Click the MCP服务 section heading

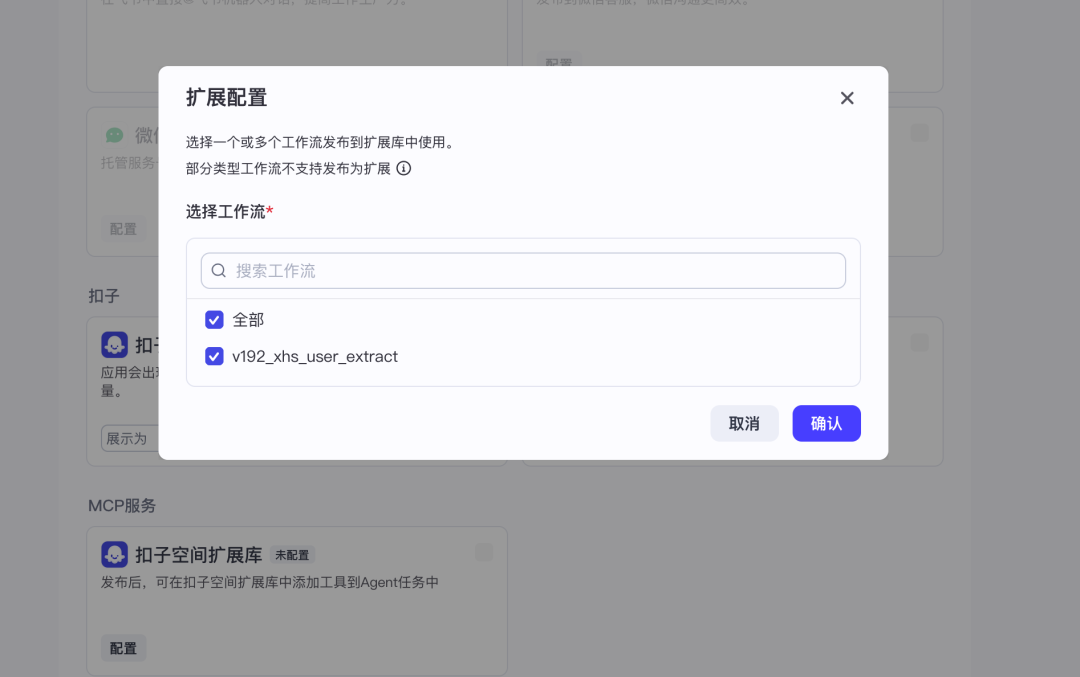coord(122,505)
